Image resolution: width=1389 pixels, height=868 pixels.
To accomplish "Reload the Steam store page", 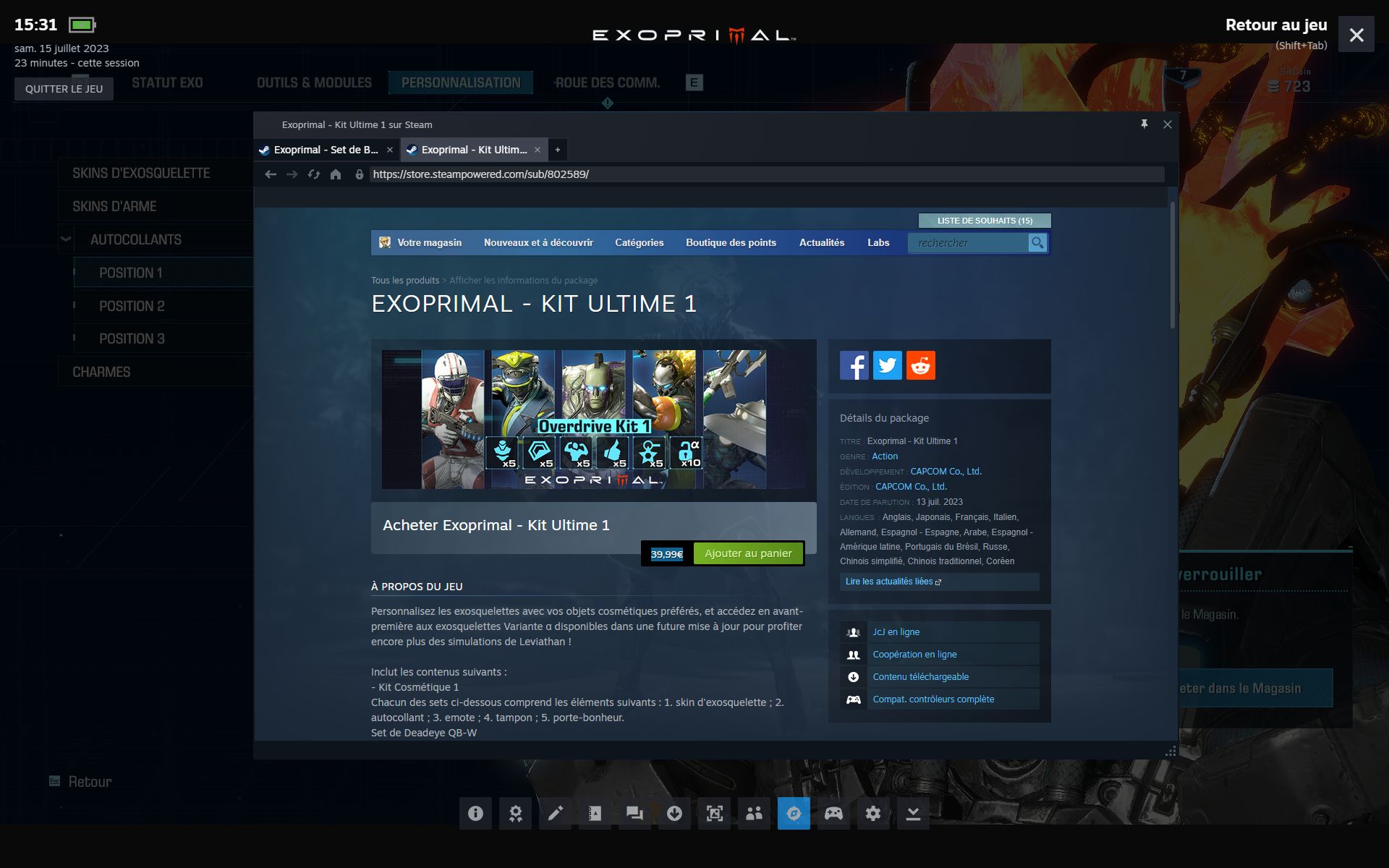I will click(314, 174).
